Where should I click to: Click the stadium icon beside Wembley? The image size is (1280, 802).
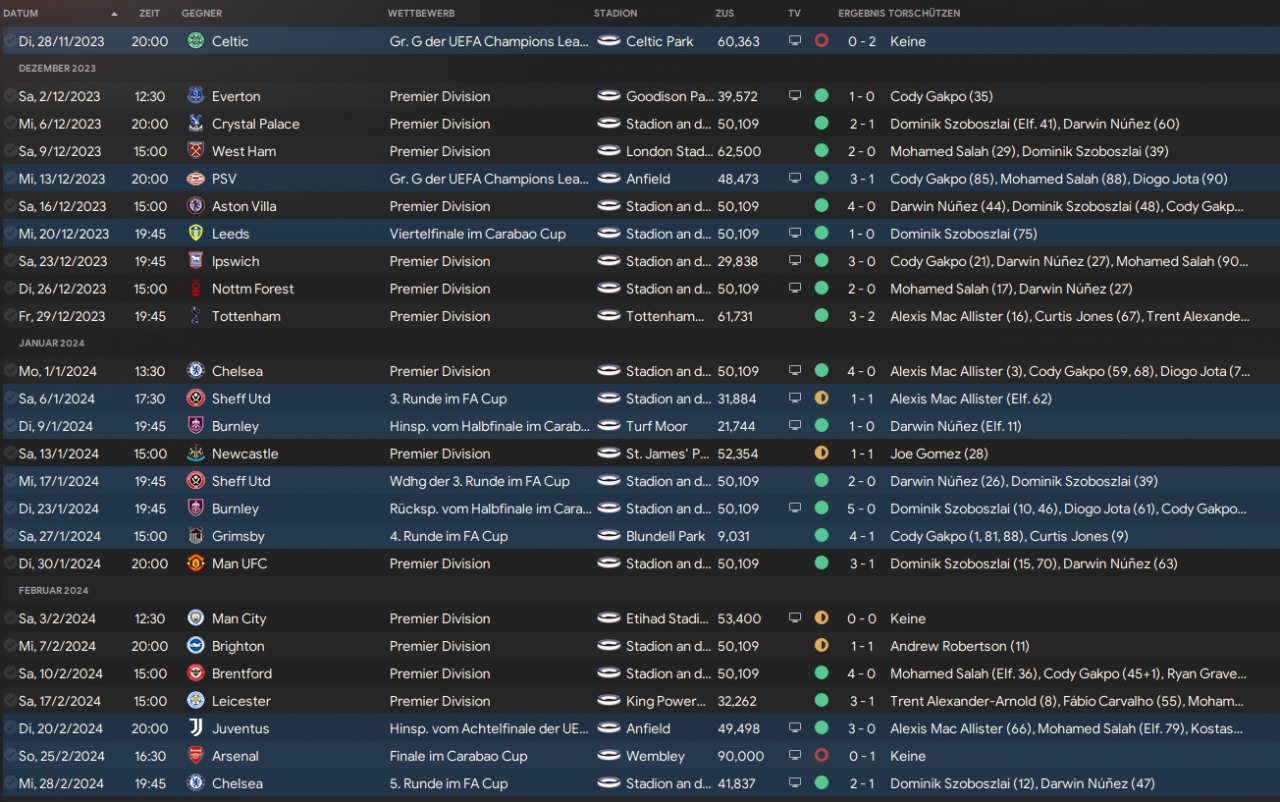coord(609,756)
